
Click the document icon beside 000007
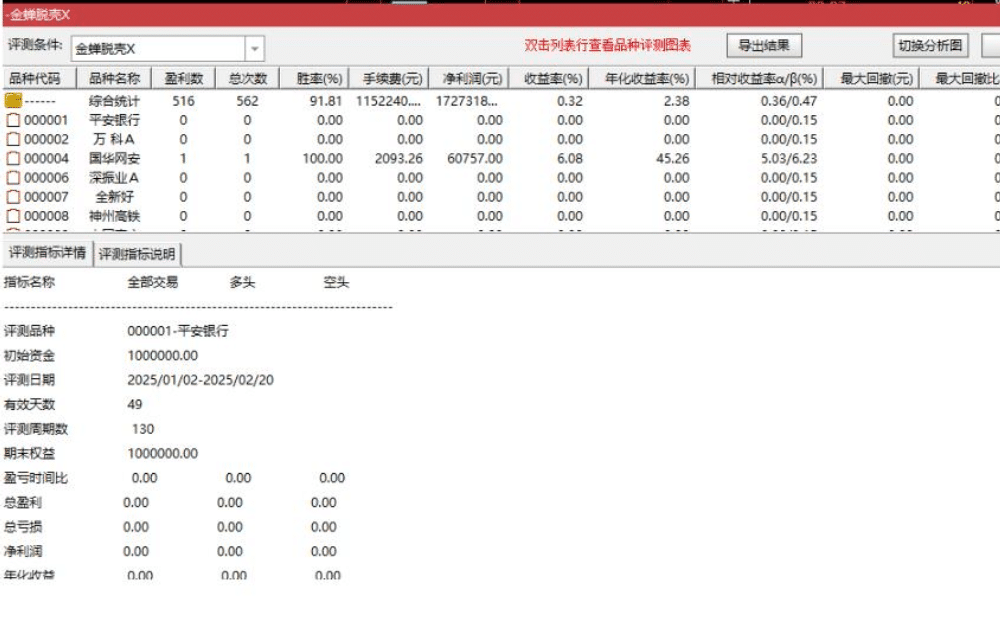coord(13,196)
